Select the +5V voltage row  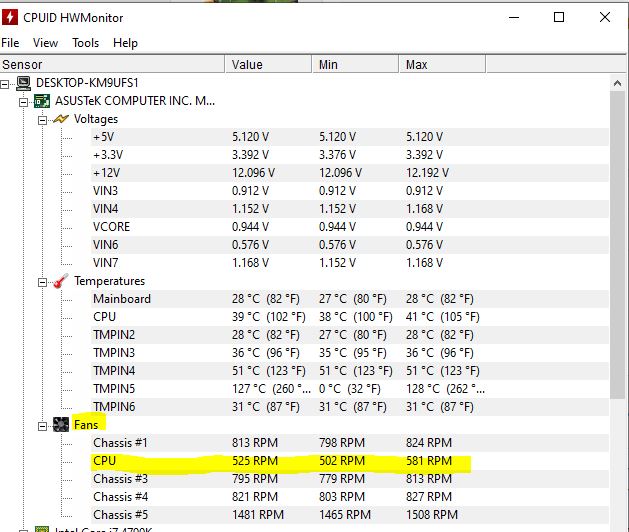click(350, 137)
